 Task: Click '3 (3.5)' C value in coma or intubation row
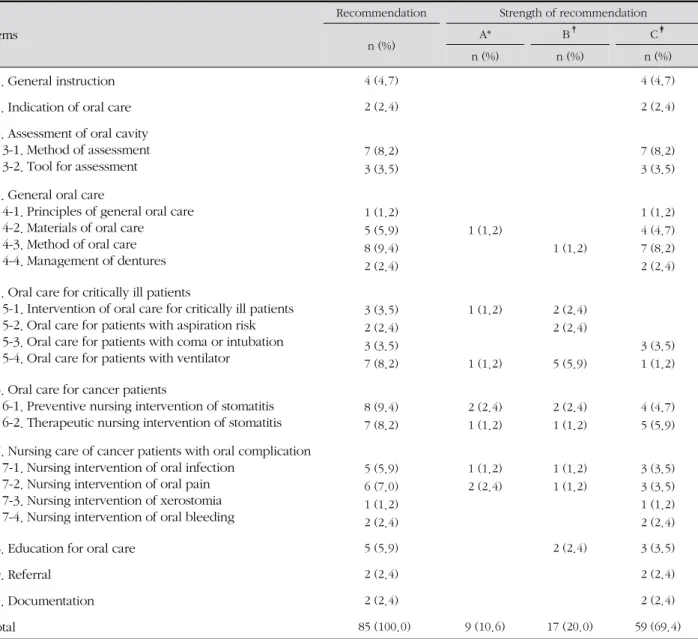(657, 346)
